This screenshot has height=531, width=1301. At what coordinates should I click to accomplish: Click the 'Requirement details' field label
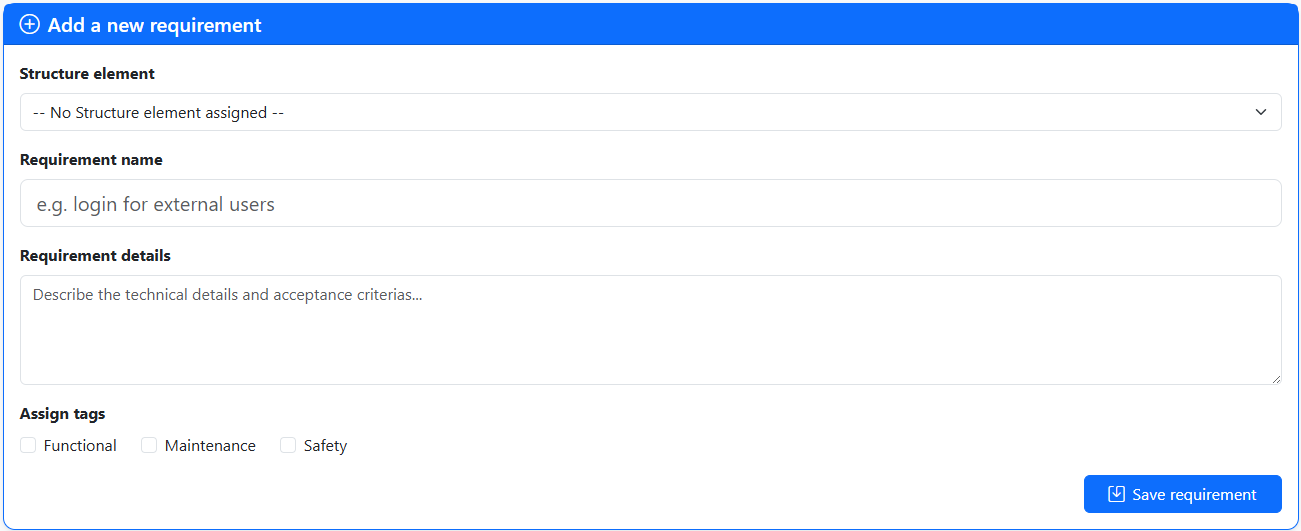point(95,256)
